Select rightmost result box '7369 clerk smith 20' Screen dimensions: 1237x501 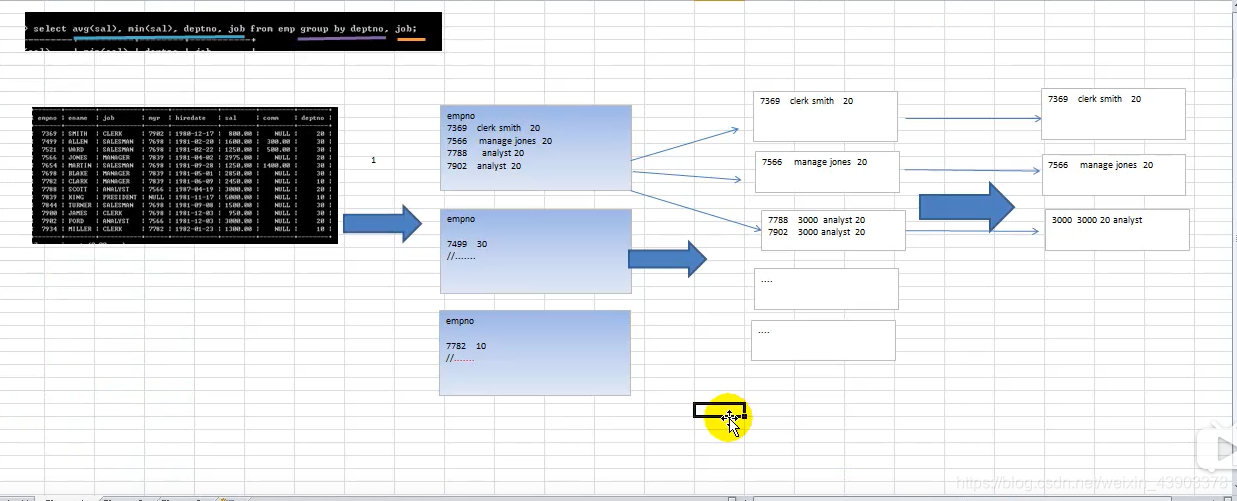pyautogui.click(x=1113, y=114)
